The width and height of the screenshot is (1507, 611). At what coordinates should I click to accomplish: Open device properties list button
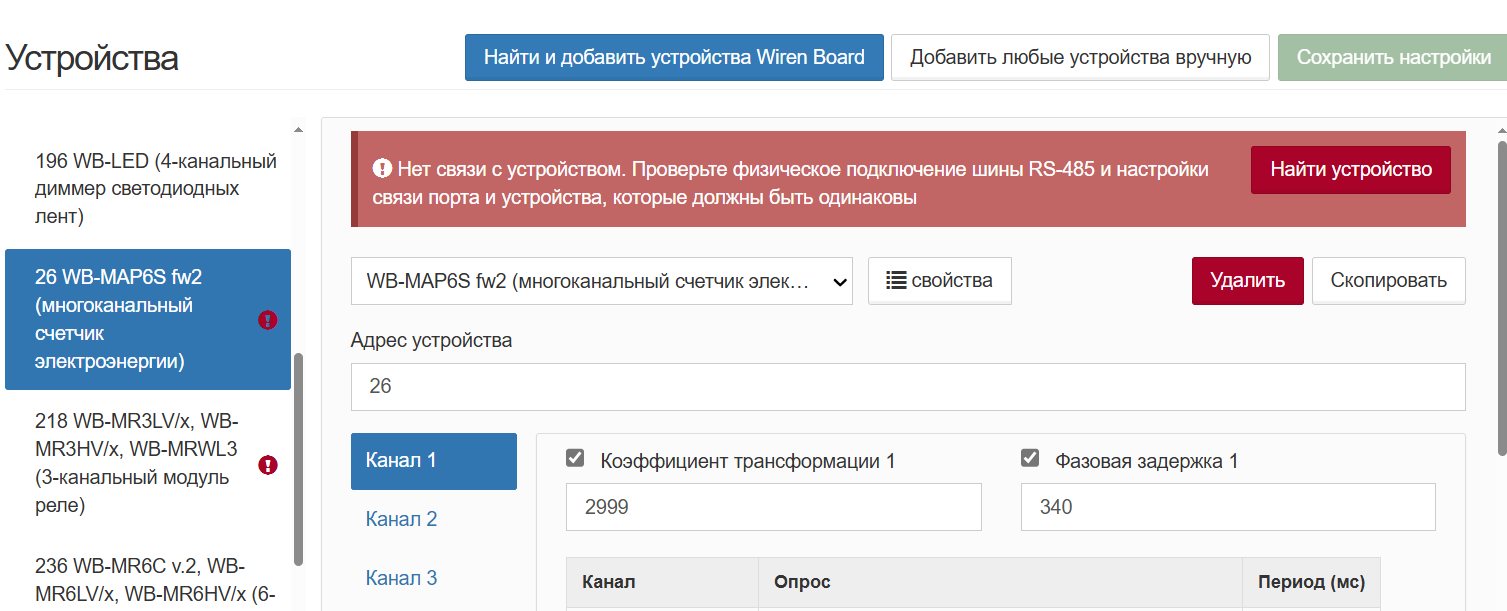(x=940, y=281)
